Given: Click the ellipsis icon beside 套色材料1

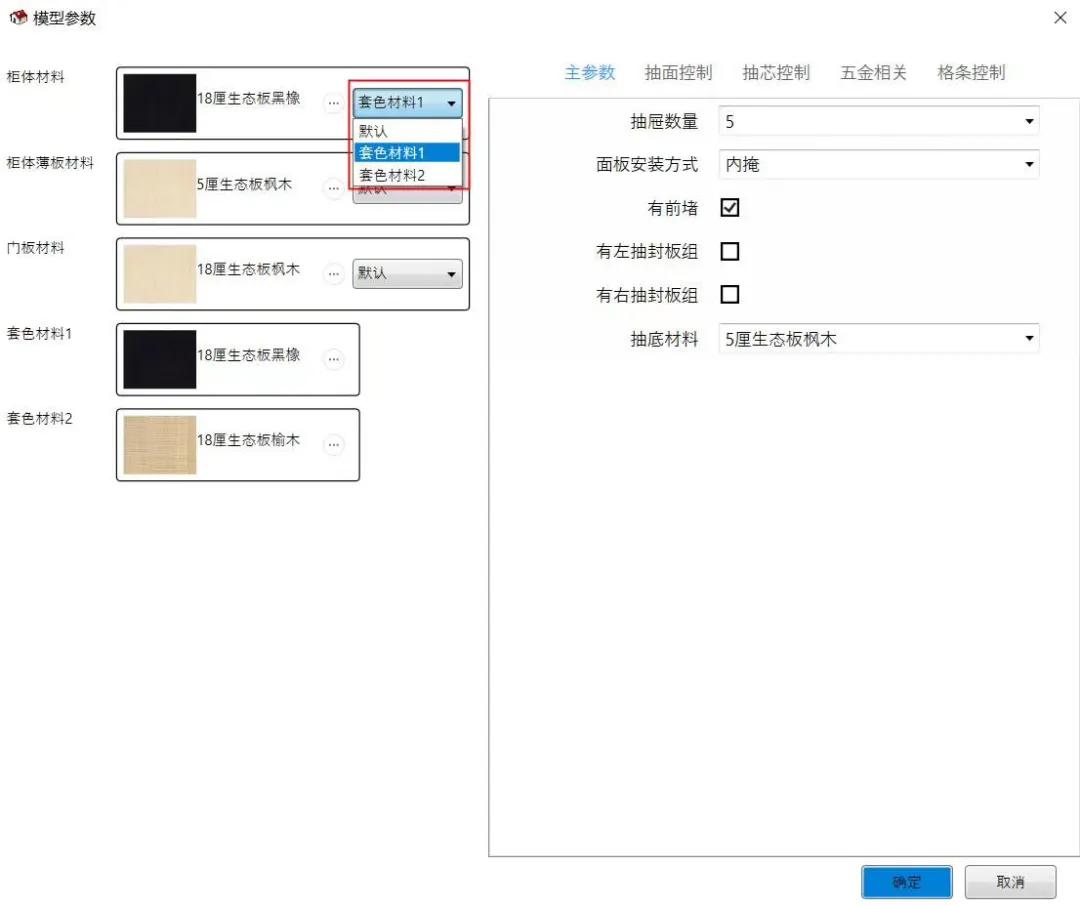Looking at the screenshot, I should tap(334, 359).
